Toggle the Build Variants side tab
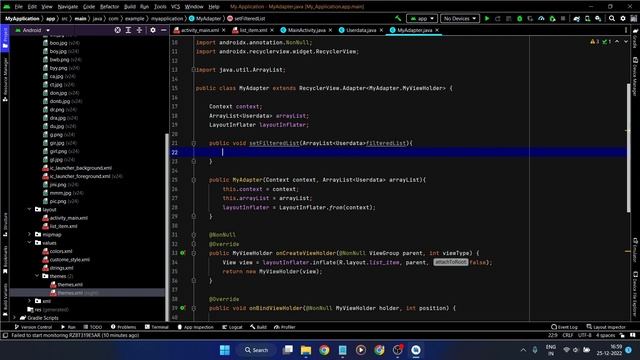The image size is (640, 360). 5,299
